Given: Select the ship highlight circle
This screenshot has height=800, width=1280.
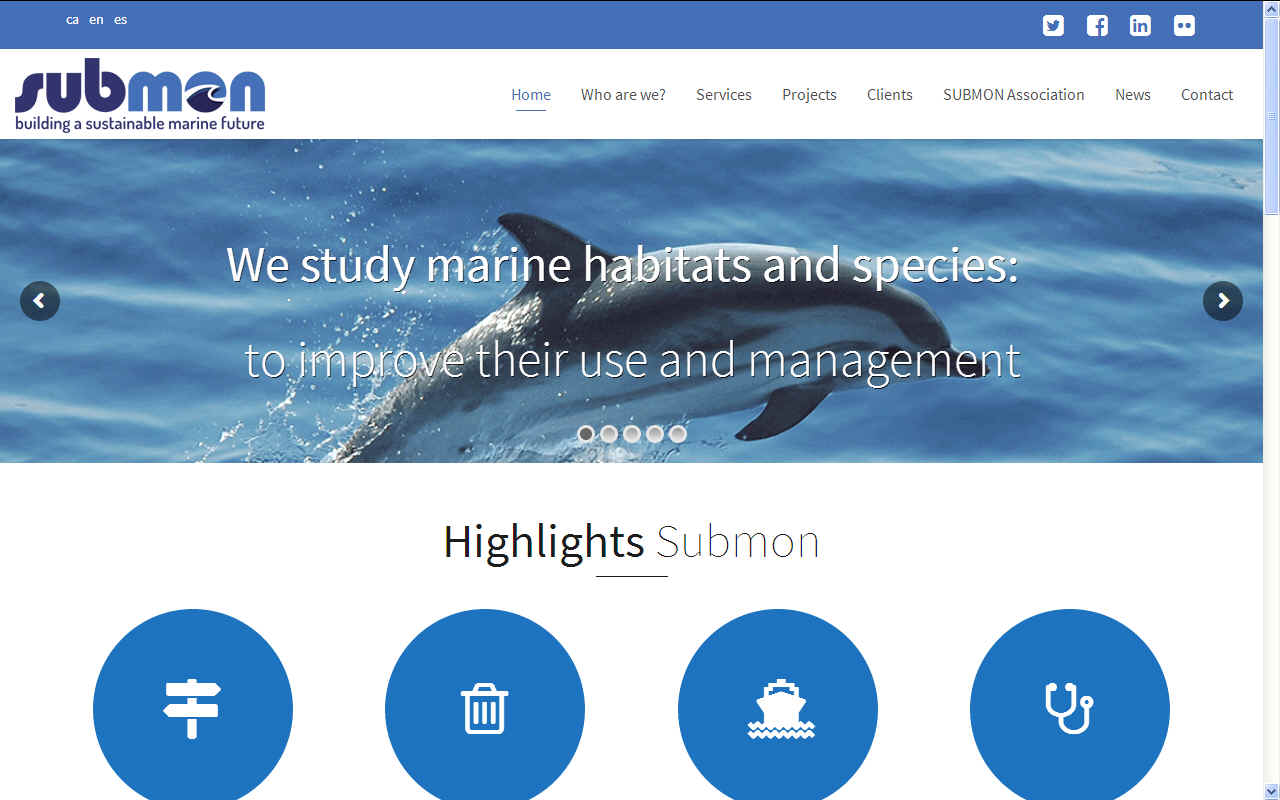Looking at the screenshot, I should point(778,708).
